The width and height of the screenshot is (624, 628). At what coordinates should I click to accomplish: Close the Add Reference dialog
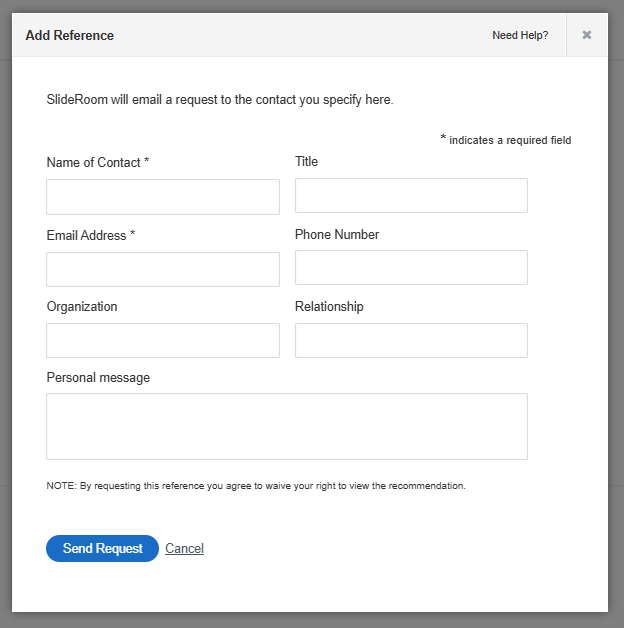587,35
